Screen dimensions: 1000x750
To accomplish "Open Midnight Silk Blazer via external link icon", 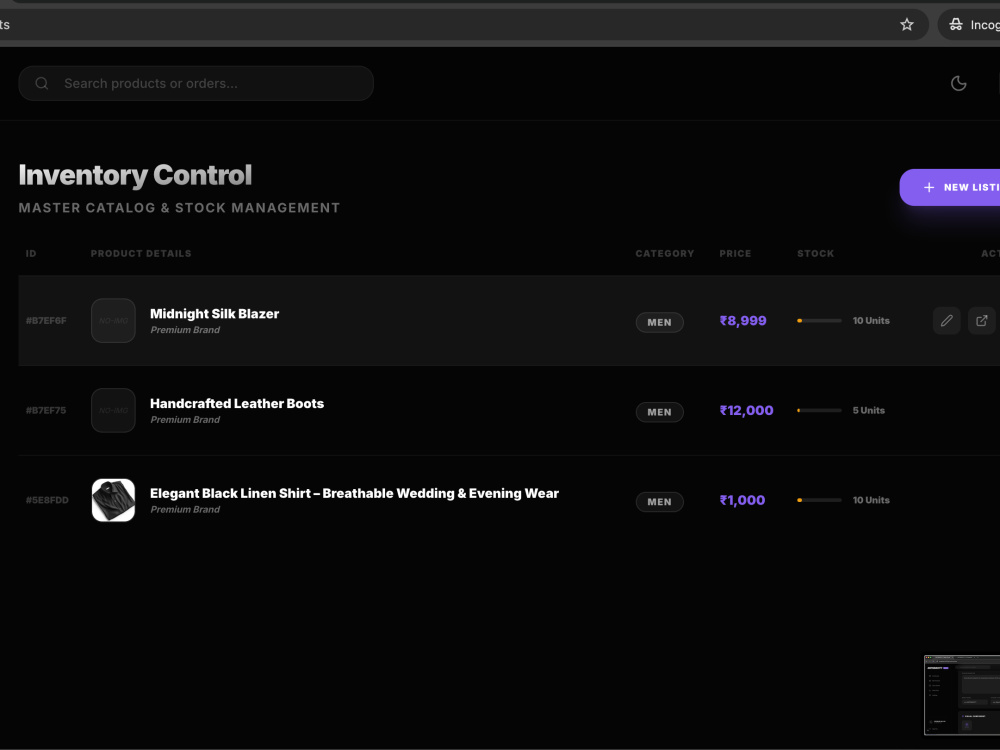I will coord(982,320).
